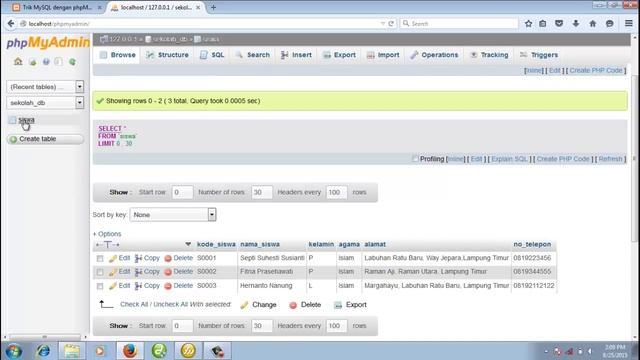Open Firefox hamburger menu
The height and width of the screenshot is (360, 640).
click(629, 24)
